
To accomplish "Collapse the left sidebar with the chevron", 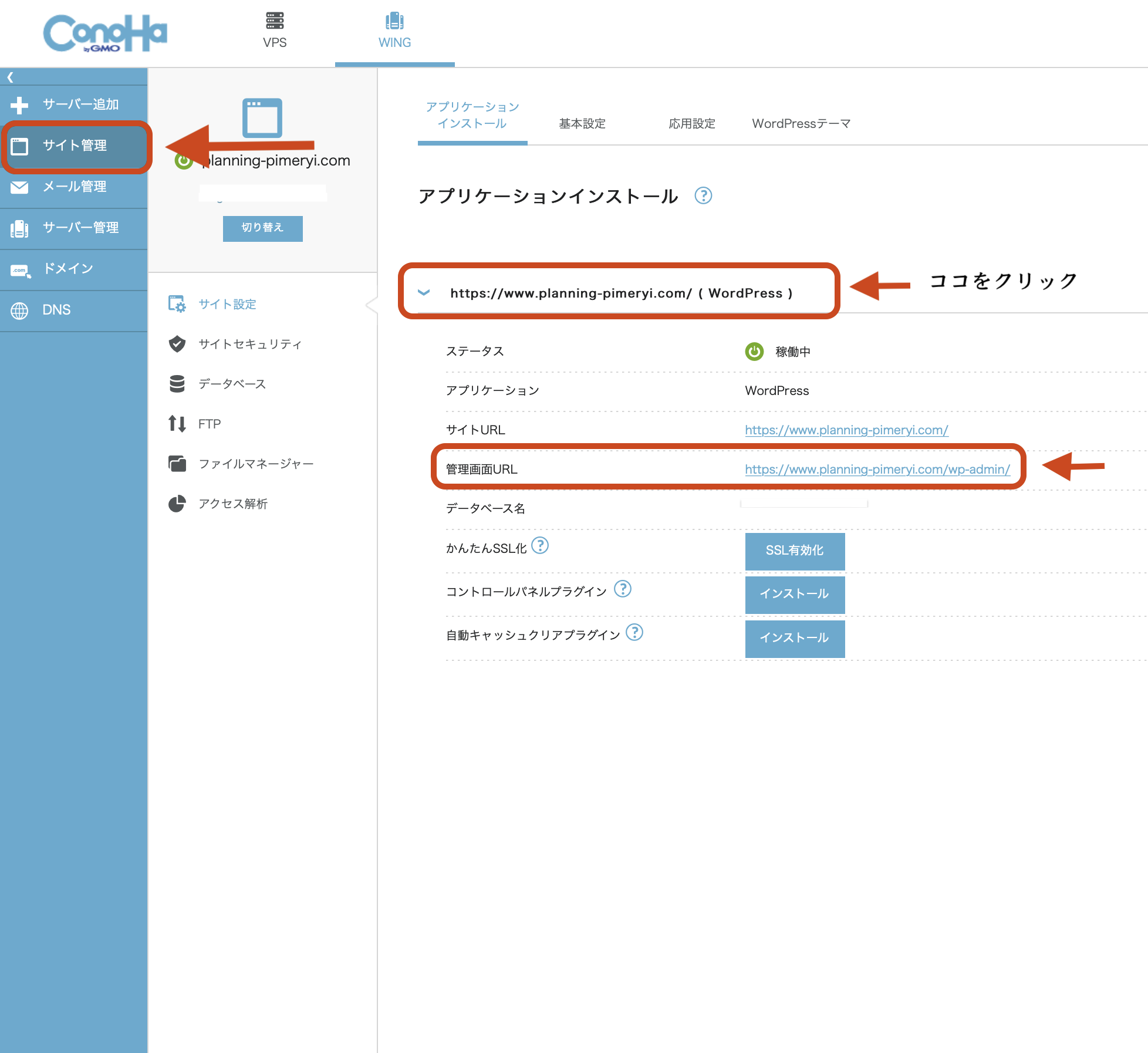I will pyautogui.click(x=10, y=77).
